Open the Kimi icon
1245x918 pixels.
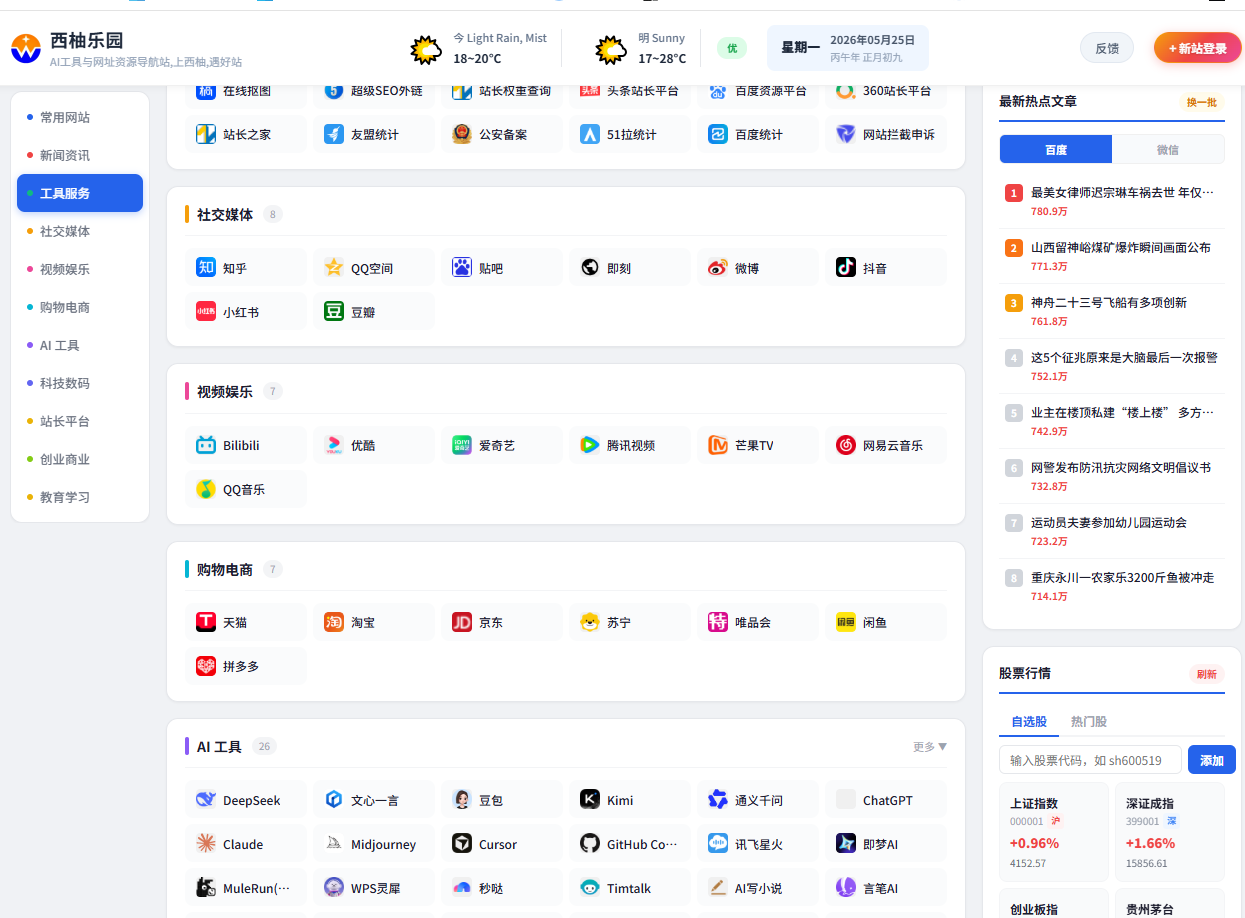(x=590, y=800)
